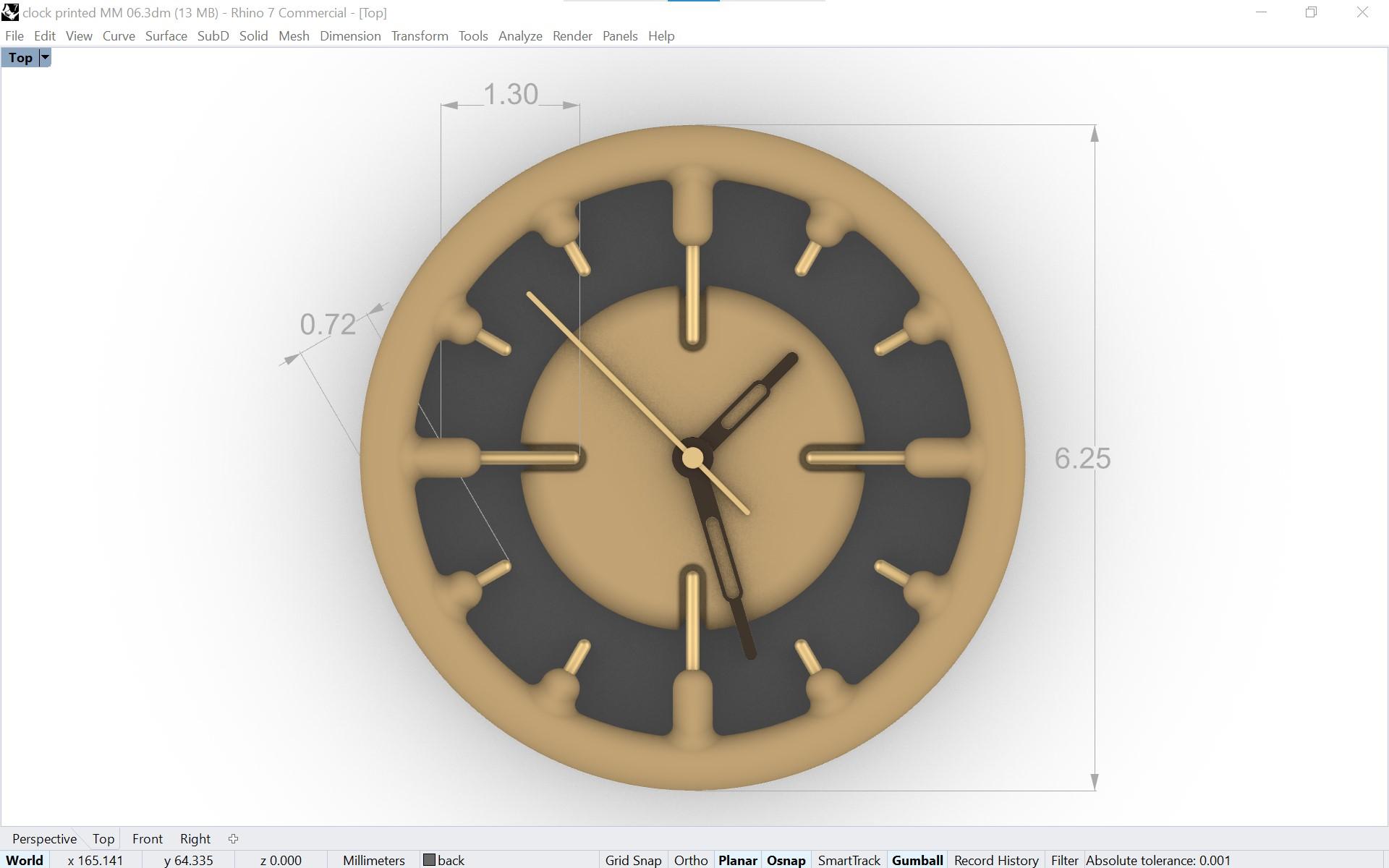The width and height of the screenshot is (1389, 868).
Task: Toggle Planar mode
Action: (x=737, y=860)
